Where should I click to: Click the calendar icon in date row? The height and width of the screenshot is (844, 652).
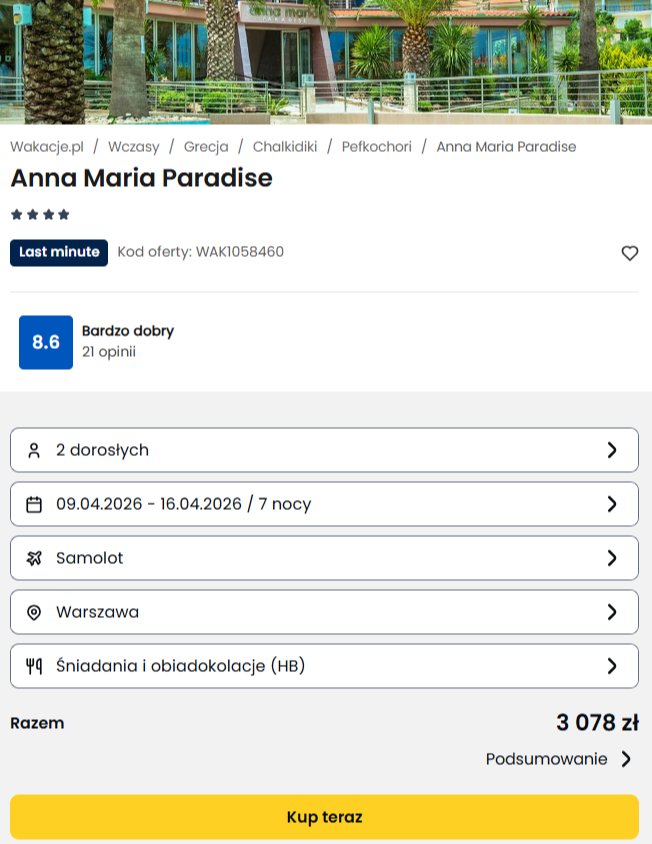click(34, 504)
